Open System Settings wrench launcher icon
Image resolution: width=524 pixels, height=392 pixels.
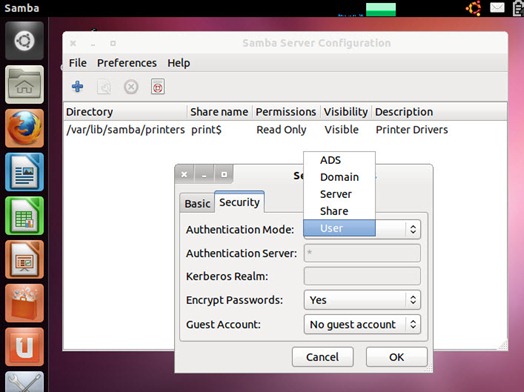24,382
